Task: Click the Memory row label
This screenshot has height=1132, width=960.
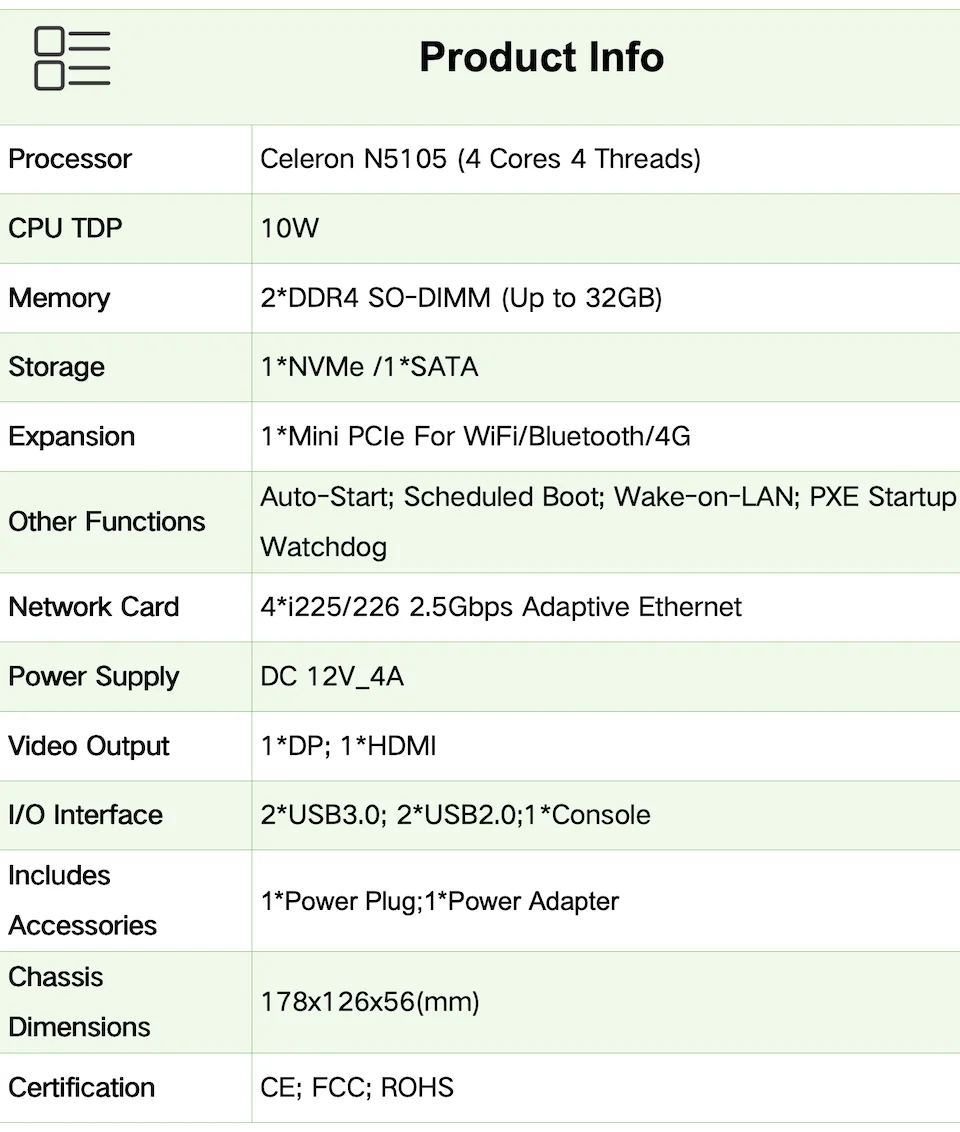Action: (x=59, y=298)
